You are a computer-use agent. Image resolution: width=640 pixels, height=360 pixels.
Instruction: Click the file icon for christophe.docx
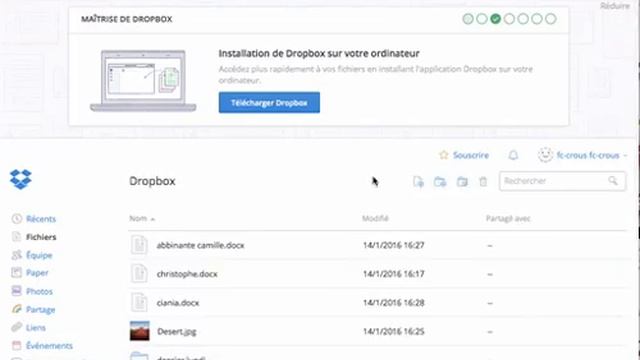coord(139,273)
